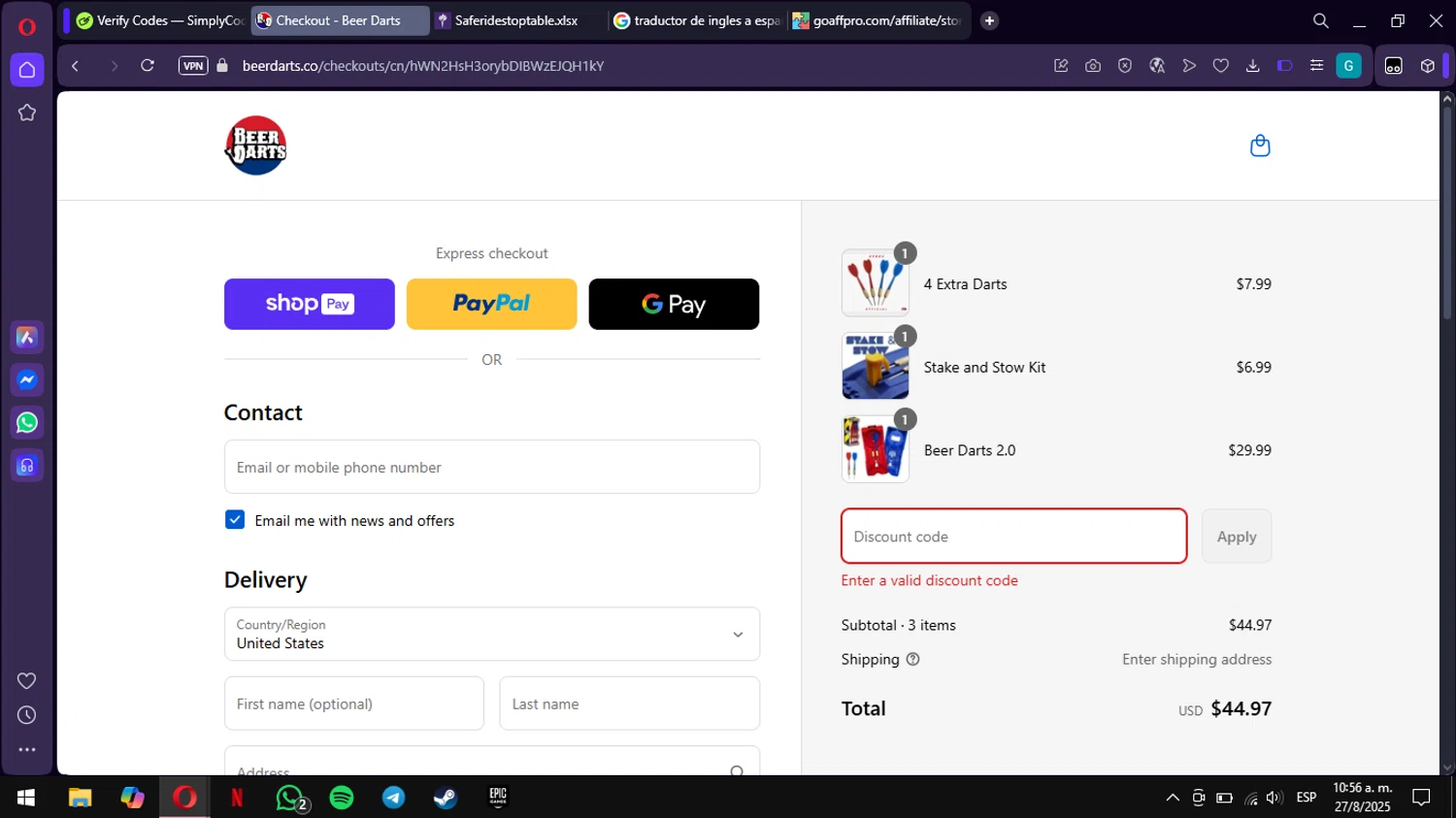Switch to Checkout - Beer Darts tab
Viewport: 1456px width, 818px height.
(340, 20)
